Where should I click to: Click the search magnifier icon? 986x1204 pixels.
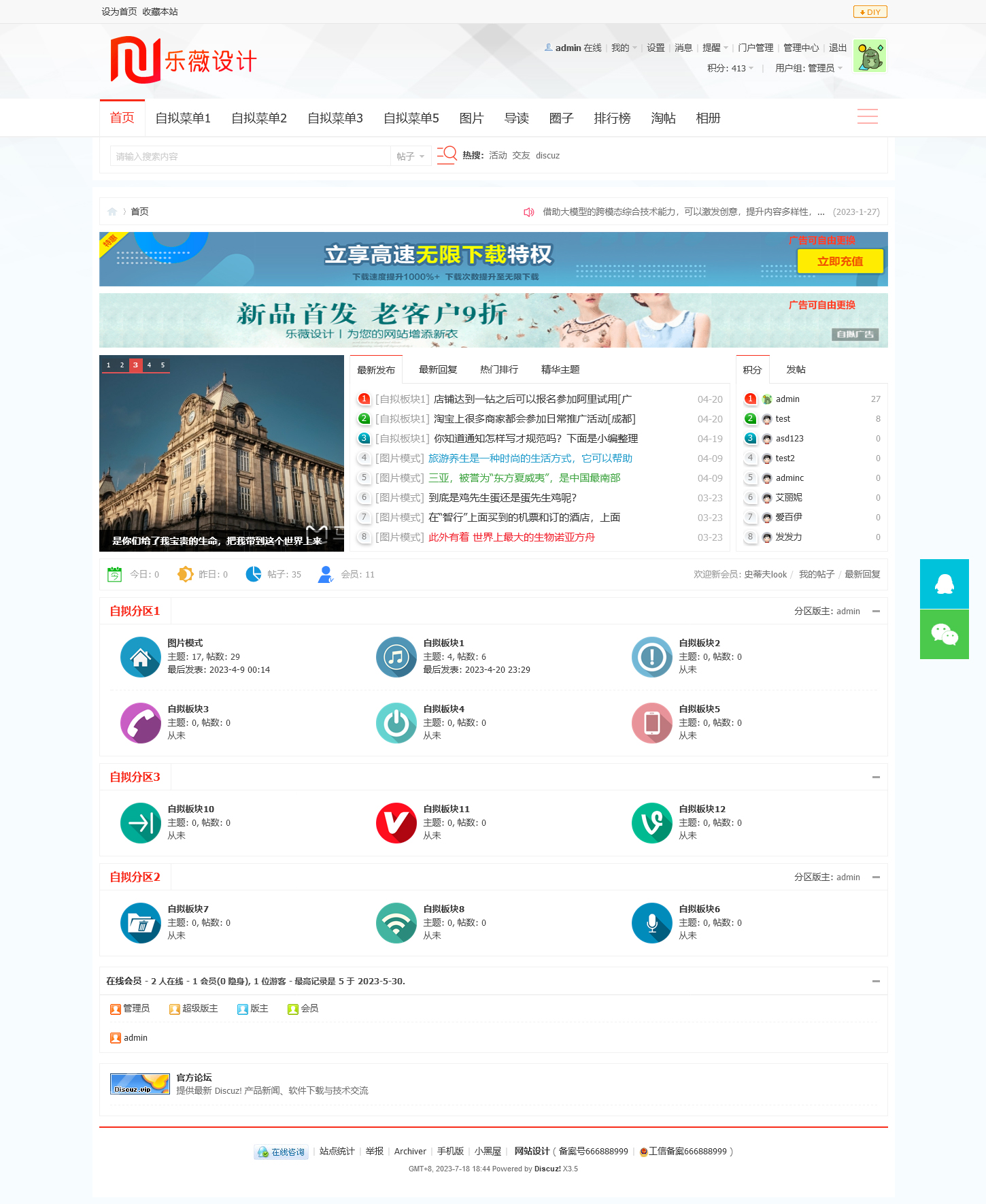point(447,155)
